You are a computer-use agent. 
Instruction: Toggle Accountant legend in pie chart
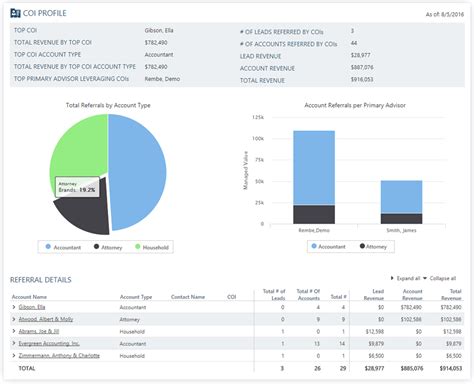(63, 247)
